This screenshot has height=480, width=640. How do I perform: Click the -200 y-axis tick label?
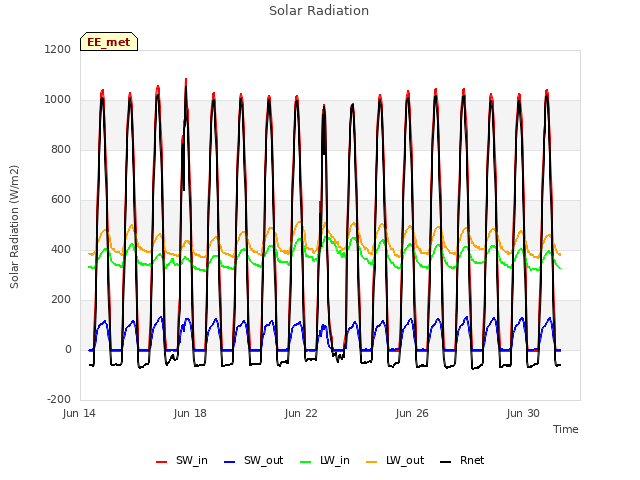[x=59, y=399]
